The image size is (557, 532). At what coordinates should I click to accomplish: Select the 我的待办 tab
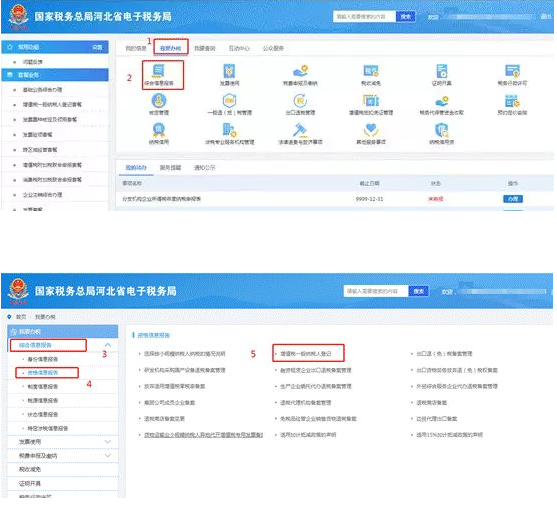[136, 168]
